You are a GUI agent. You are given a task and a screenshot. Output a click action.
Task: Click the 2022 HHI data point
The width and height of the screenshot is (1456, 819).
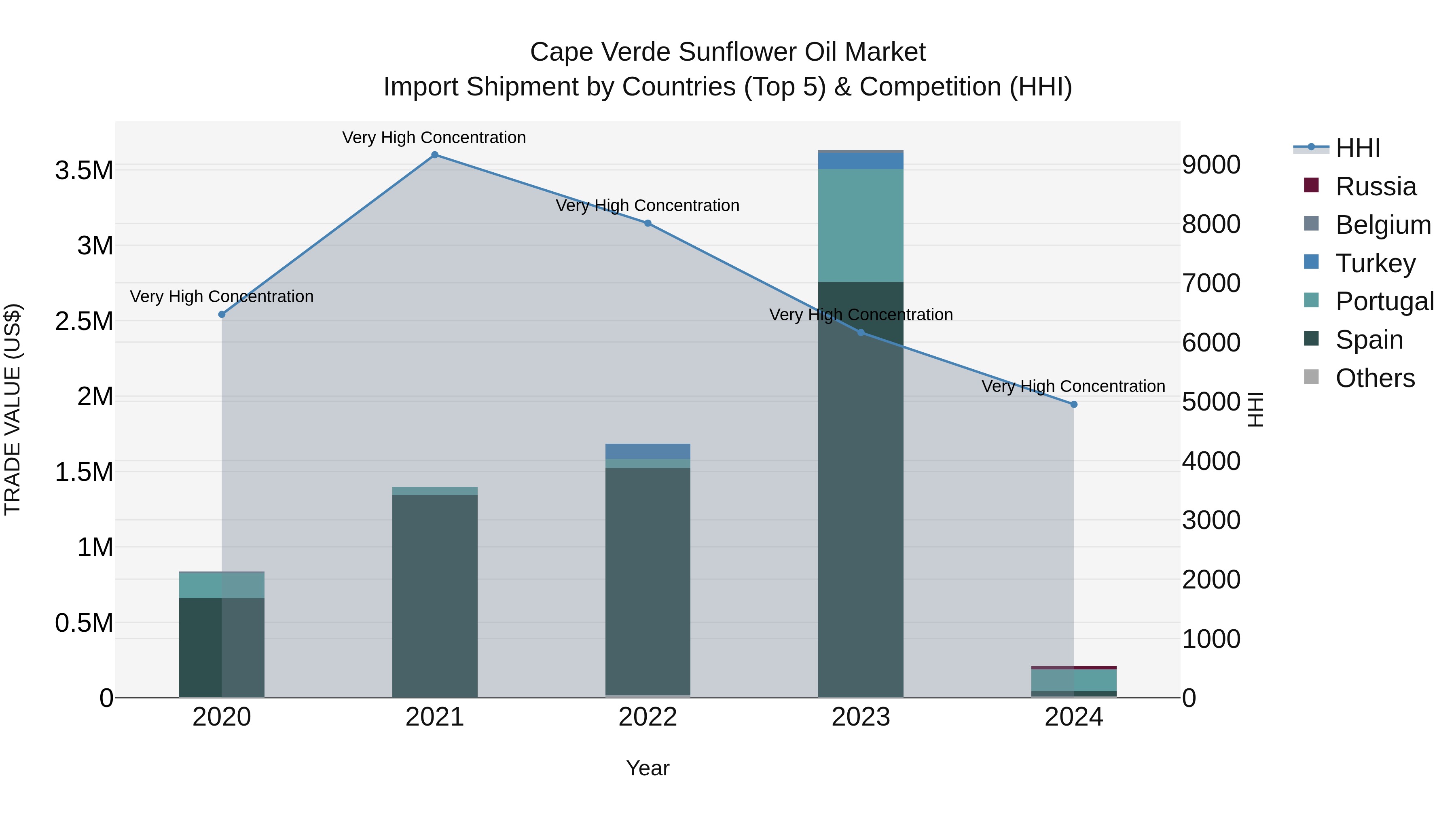(648, 223)
